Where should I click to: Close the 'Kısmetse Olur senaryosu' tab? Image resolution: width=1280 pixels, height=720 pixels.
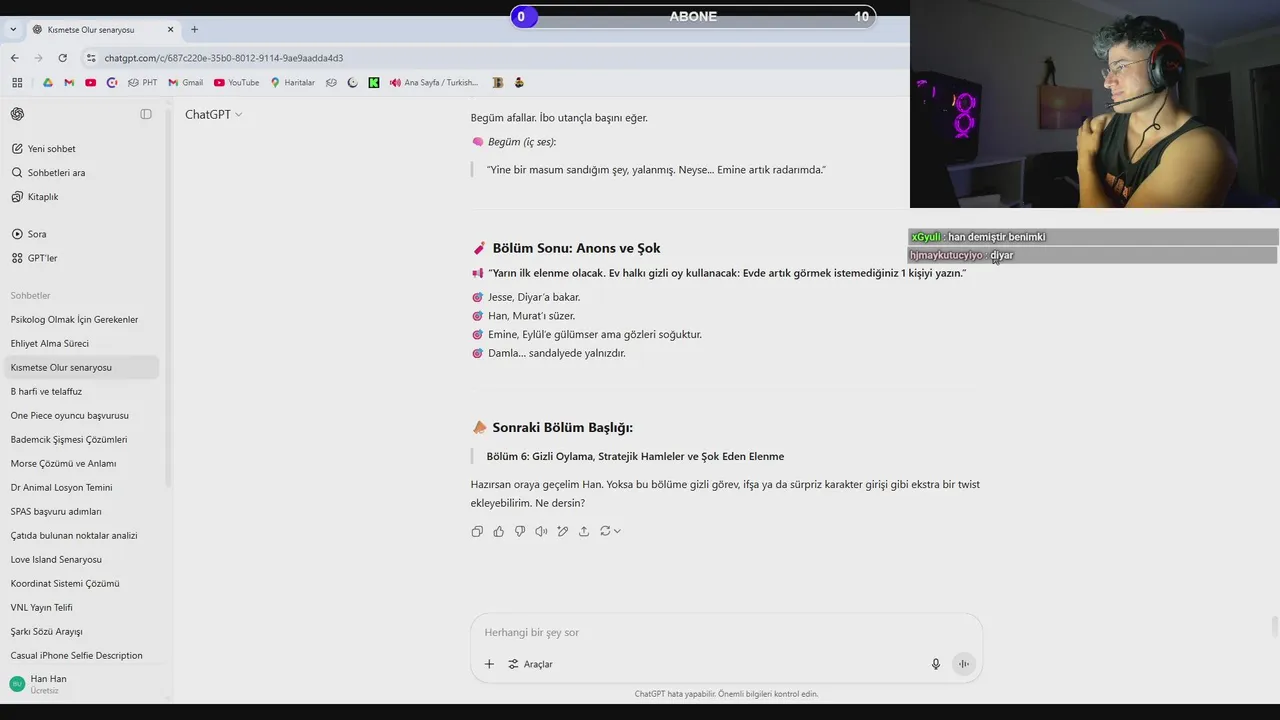[171, 30]
